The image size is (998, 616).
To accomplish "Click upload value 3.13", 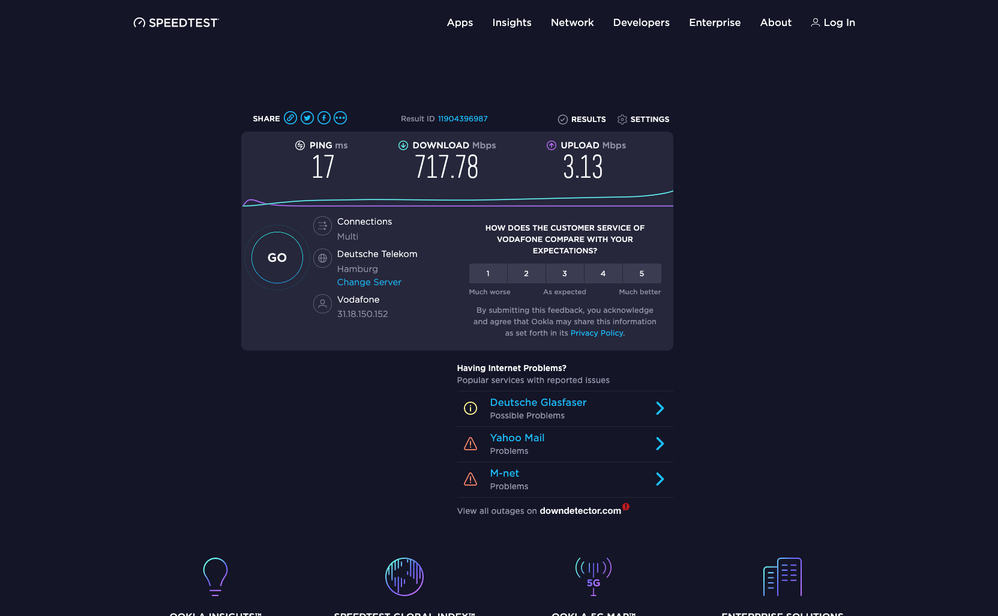I will click(582, 167).
